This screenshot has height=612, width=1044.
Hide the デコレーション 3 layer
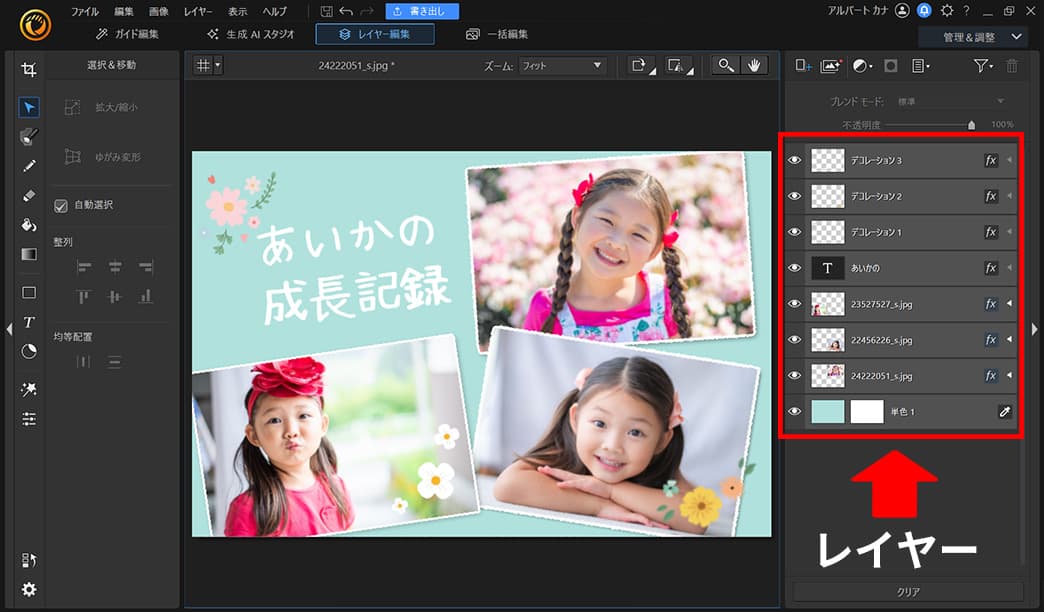794,160
